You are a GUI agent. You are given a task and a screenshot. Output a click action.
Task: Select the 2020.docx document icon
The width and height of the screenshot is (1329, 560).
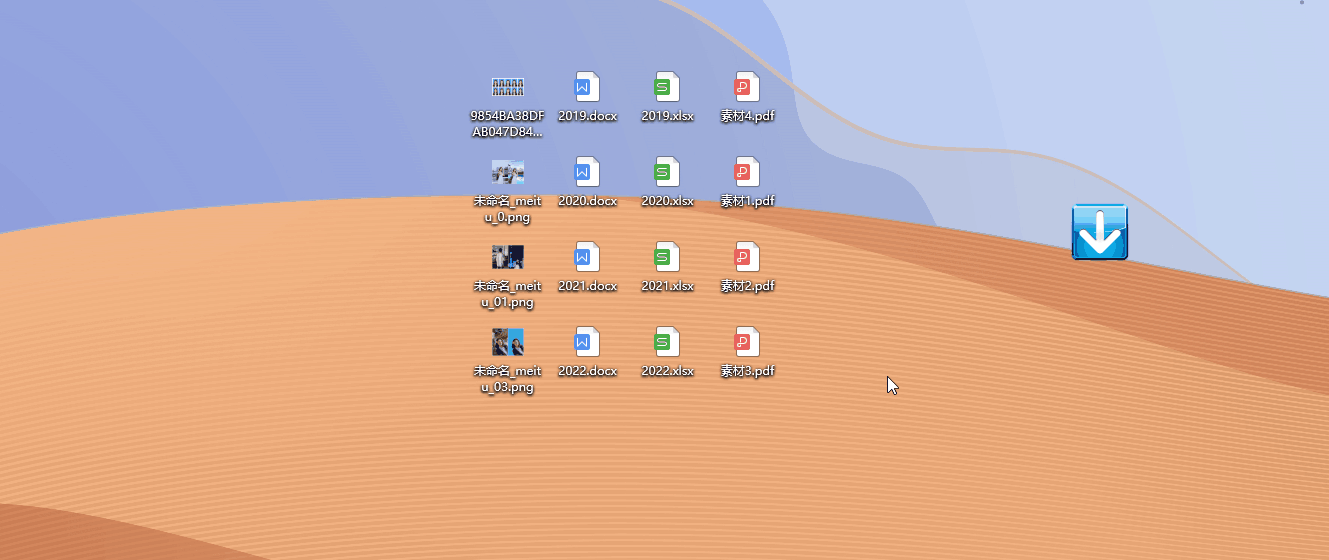point(587,172)
